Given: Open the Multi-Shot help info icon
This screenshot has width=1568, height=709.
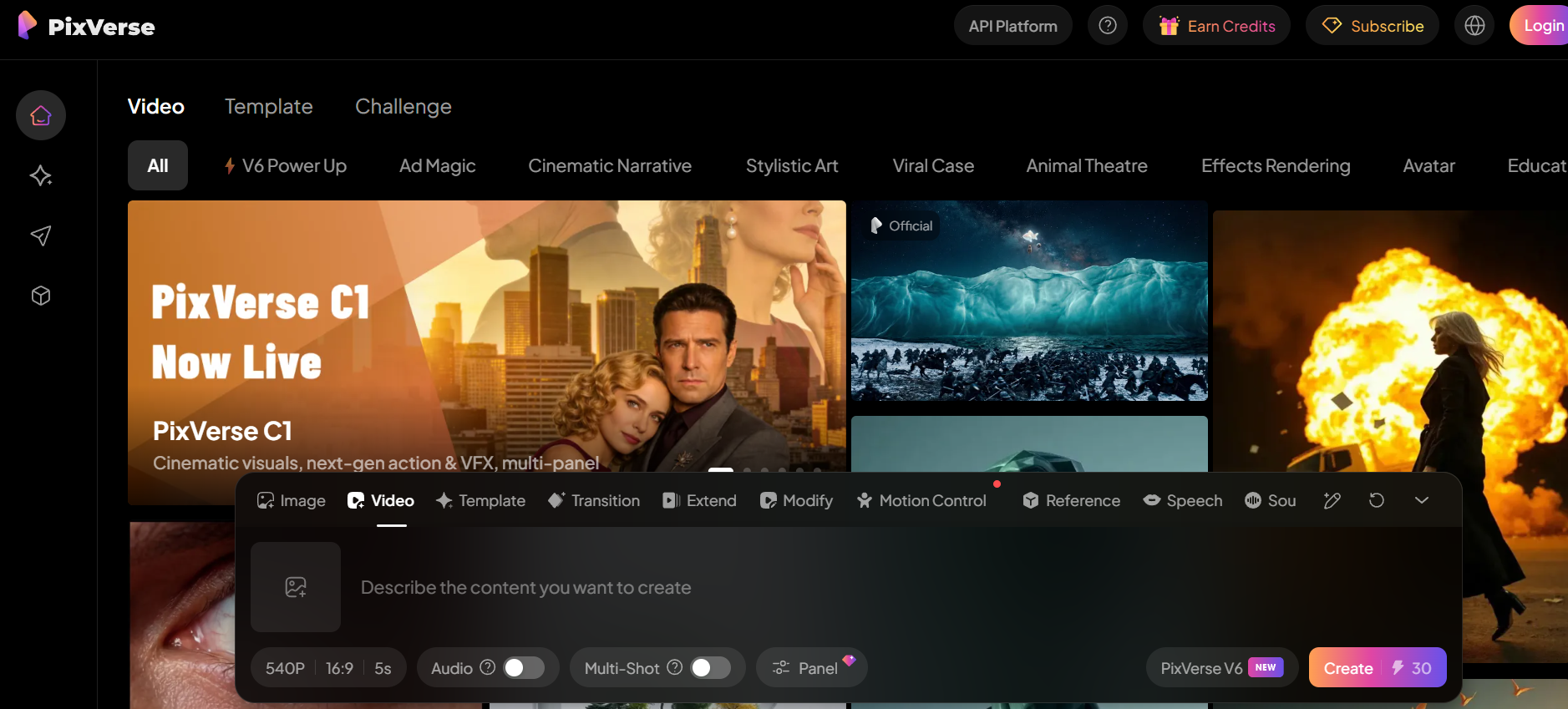Looking at the screenshot, I should [x=675, y=667].
